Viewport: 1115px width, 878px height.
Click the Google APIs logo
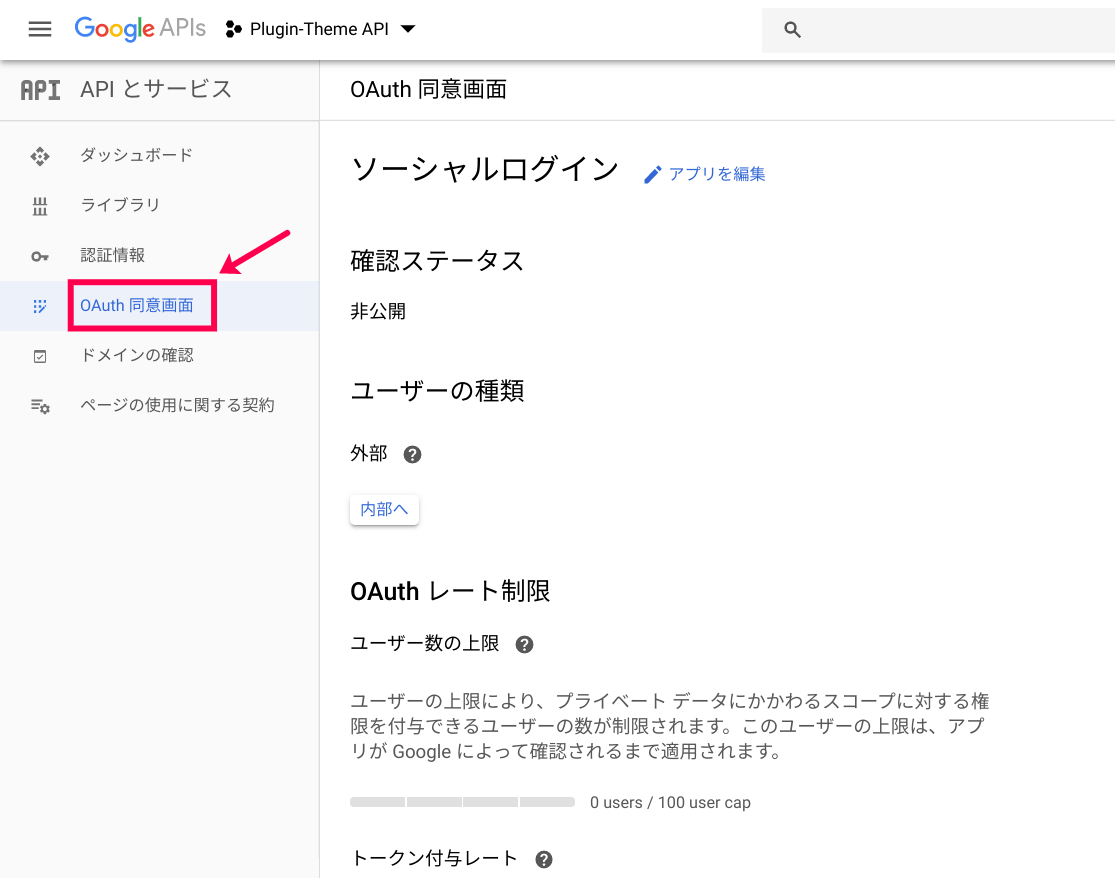coord(140,29)
